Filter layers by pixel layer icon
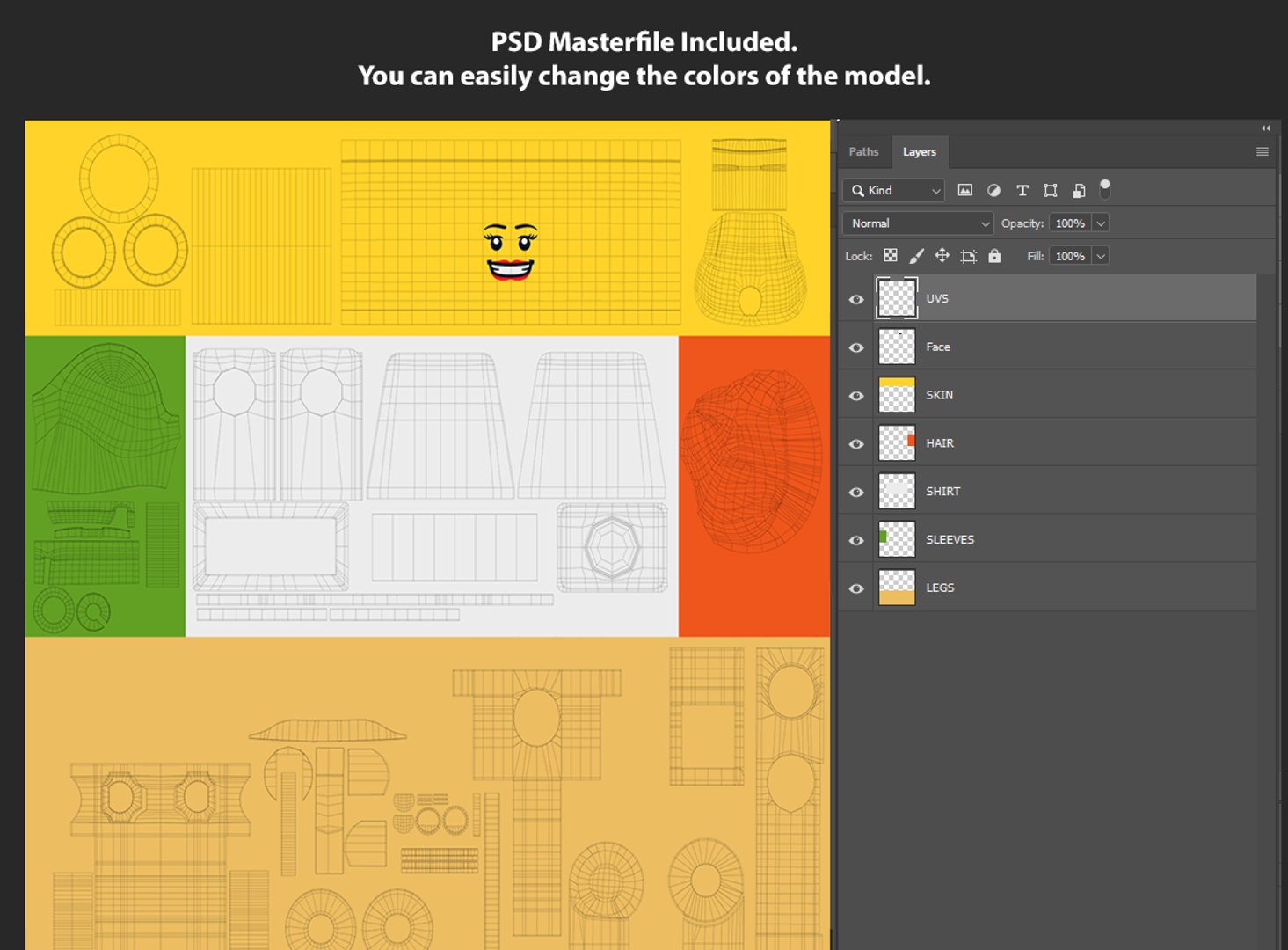The height and width of the screenshot is (950, 1288). point(964,190)
